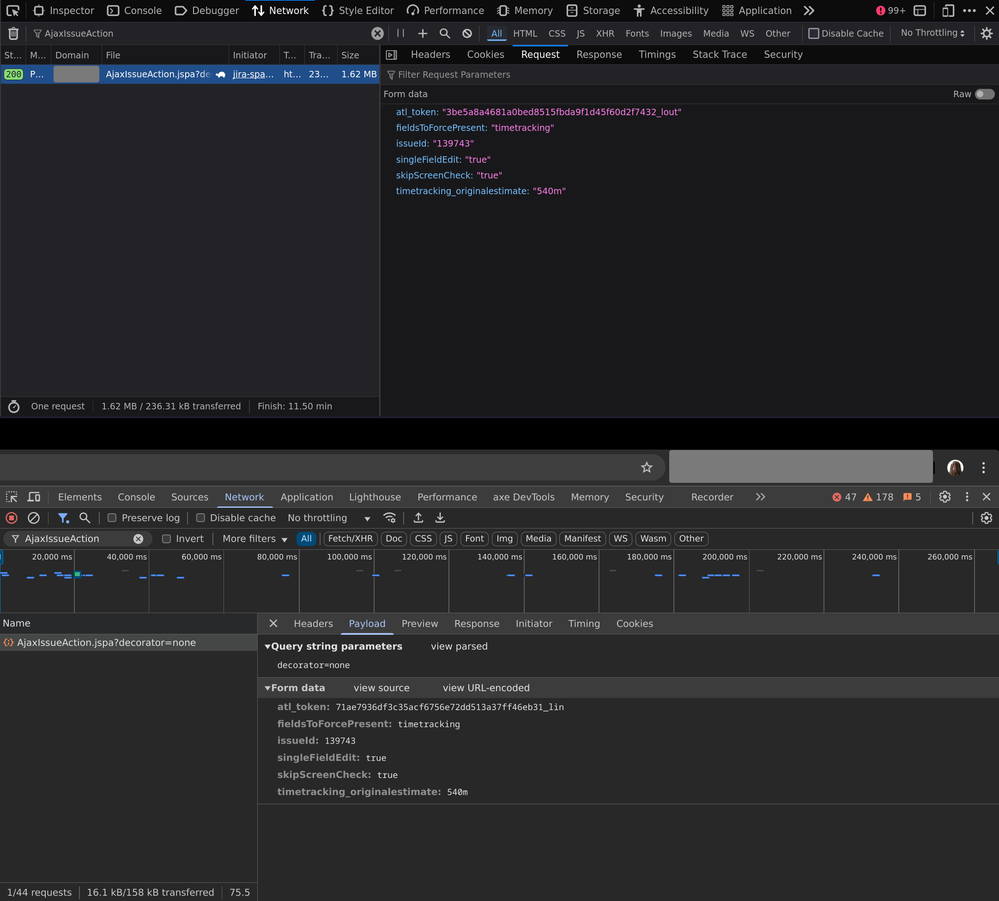Expand the More filters dropdown

254,539
